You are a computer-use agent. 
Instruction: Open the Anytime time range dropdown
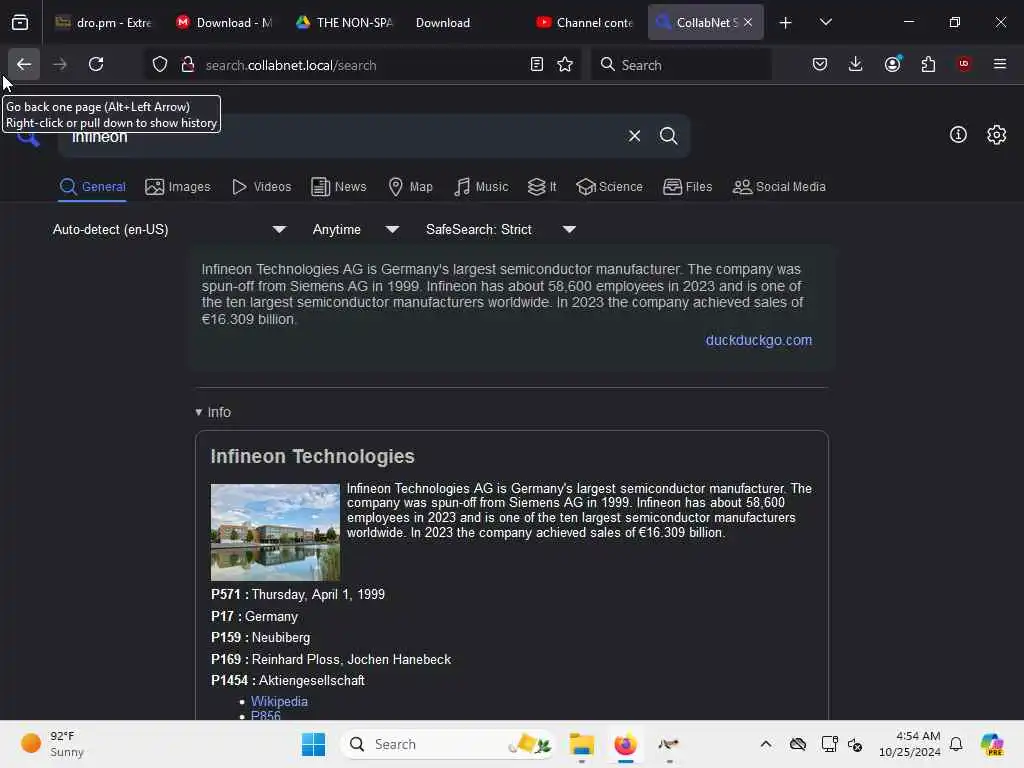pyautogui.click(x=355, y=229)
